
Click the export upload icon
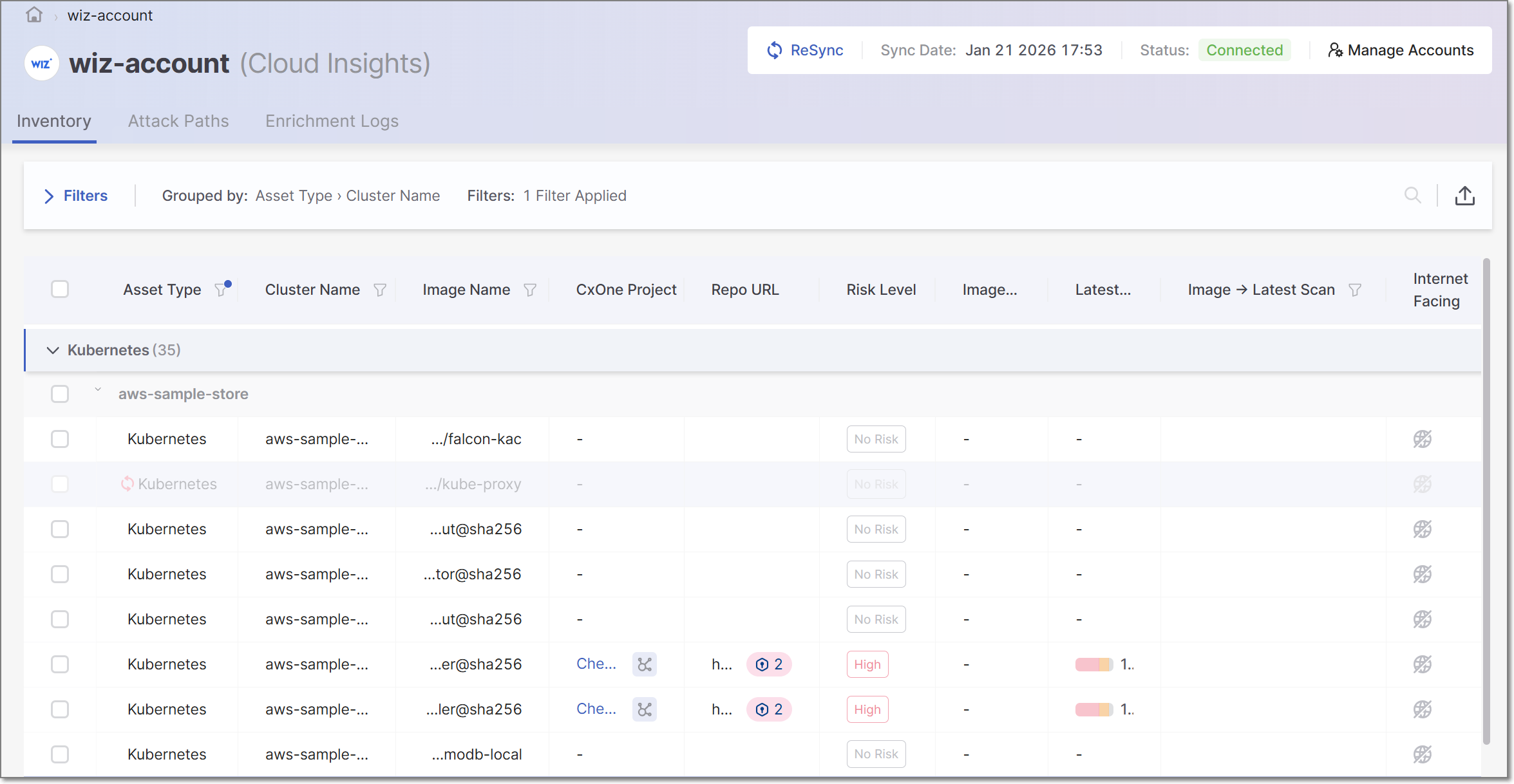click(1464, 195)
